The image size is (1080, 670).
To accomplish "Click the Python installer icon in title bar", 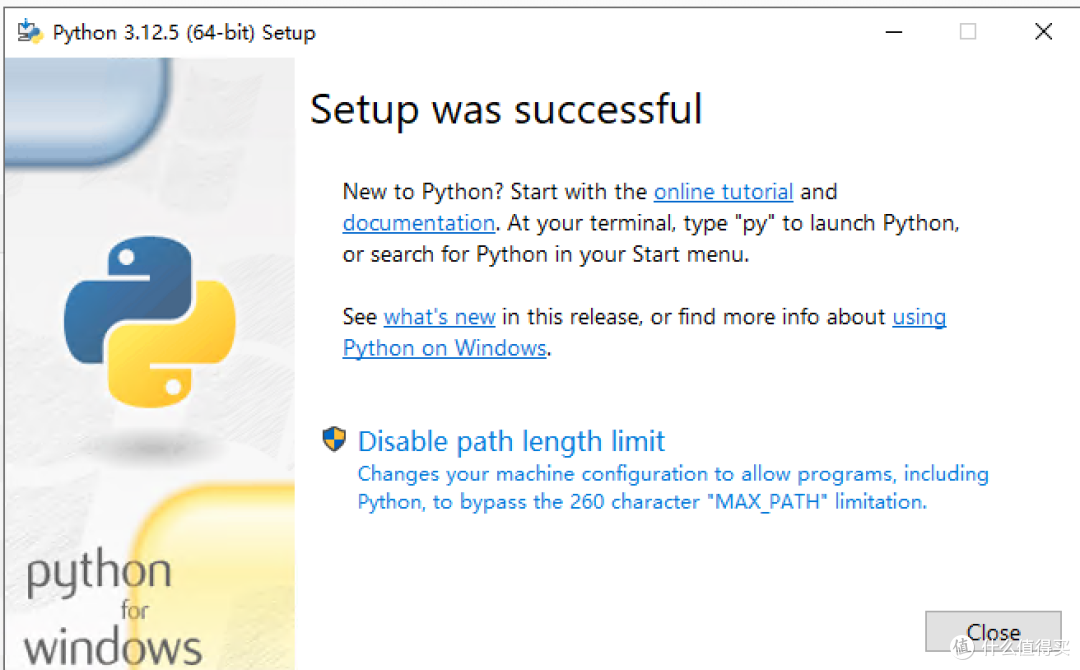I will point(30,32).
